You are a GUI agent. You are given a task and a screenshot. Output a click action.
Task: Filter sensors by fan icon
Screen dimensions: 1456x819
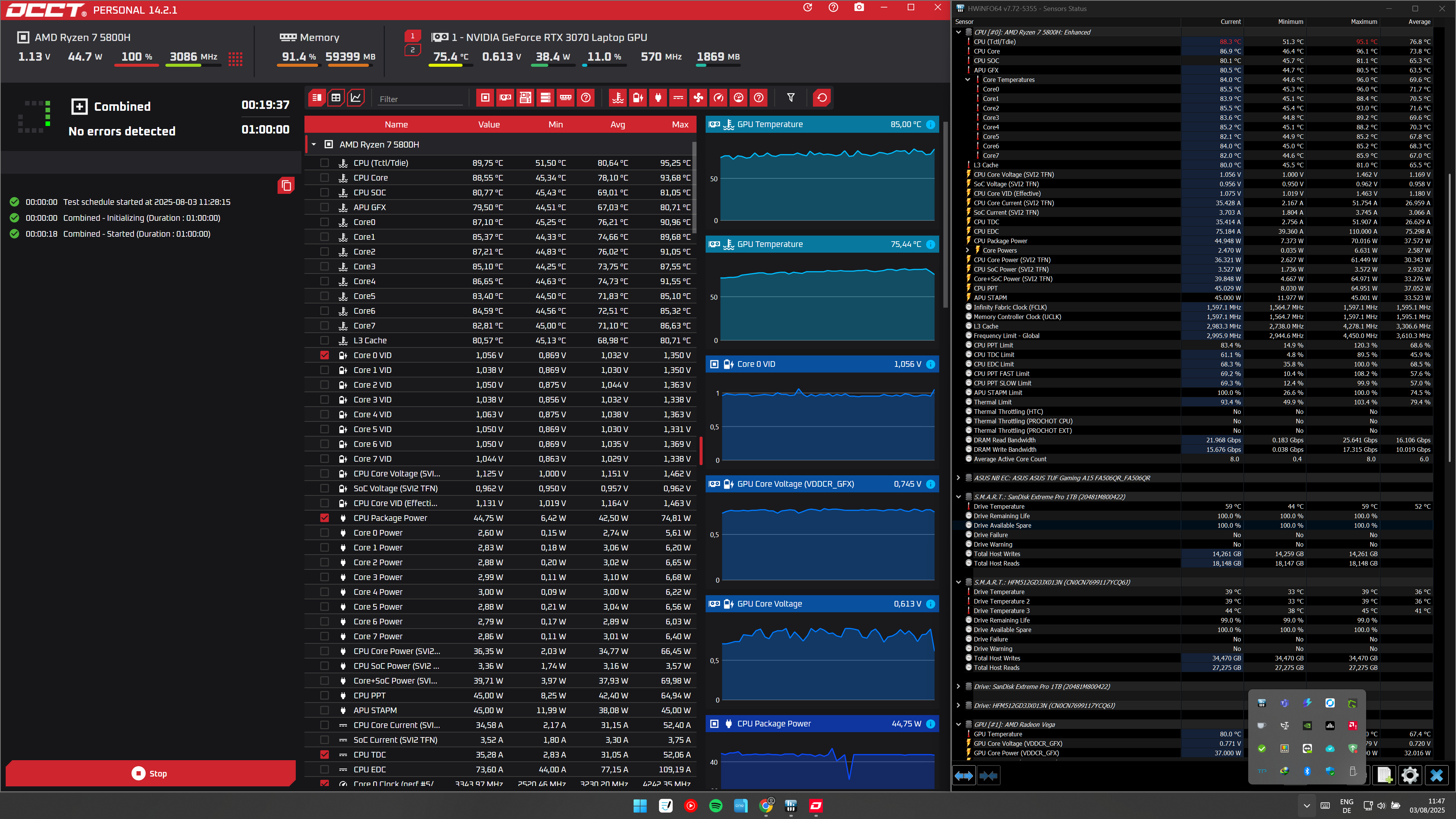point(698,98)
